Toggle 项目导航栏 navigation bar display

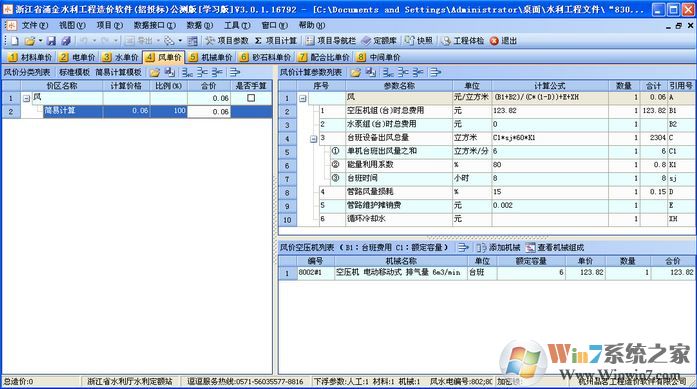coord(331,41)
